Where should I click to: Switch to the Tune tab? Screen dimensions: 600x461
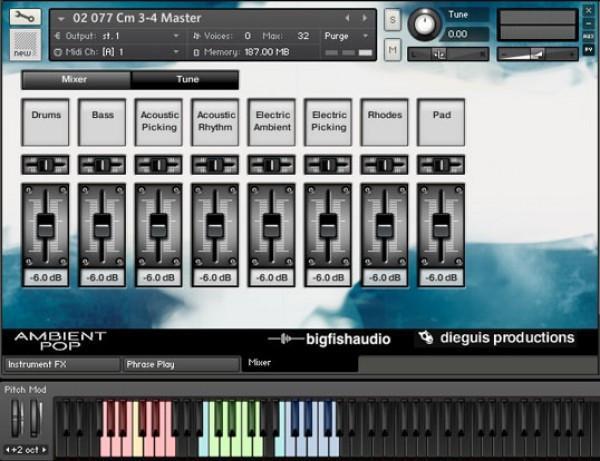187,79
